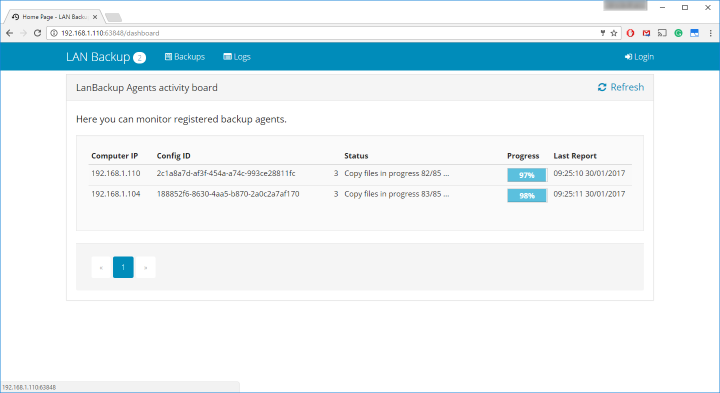Click the browser forward arrow
This screenshot has height=393, width=720.
pyautogui.click(x=24, y=33)
